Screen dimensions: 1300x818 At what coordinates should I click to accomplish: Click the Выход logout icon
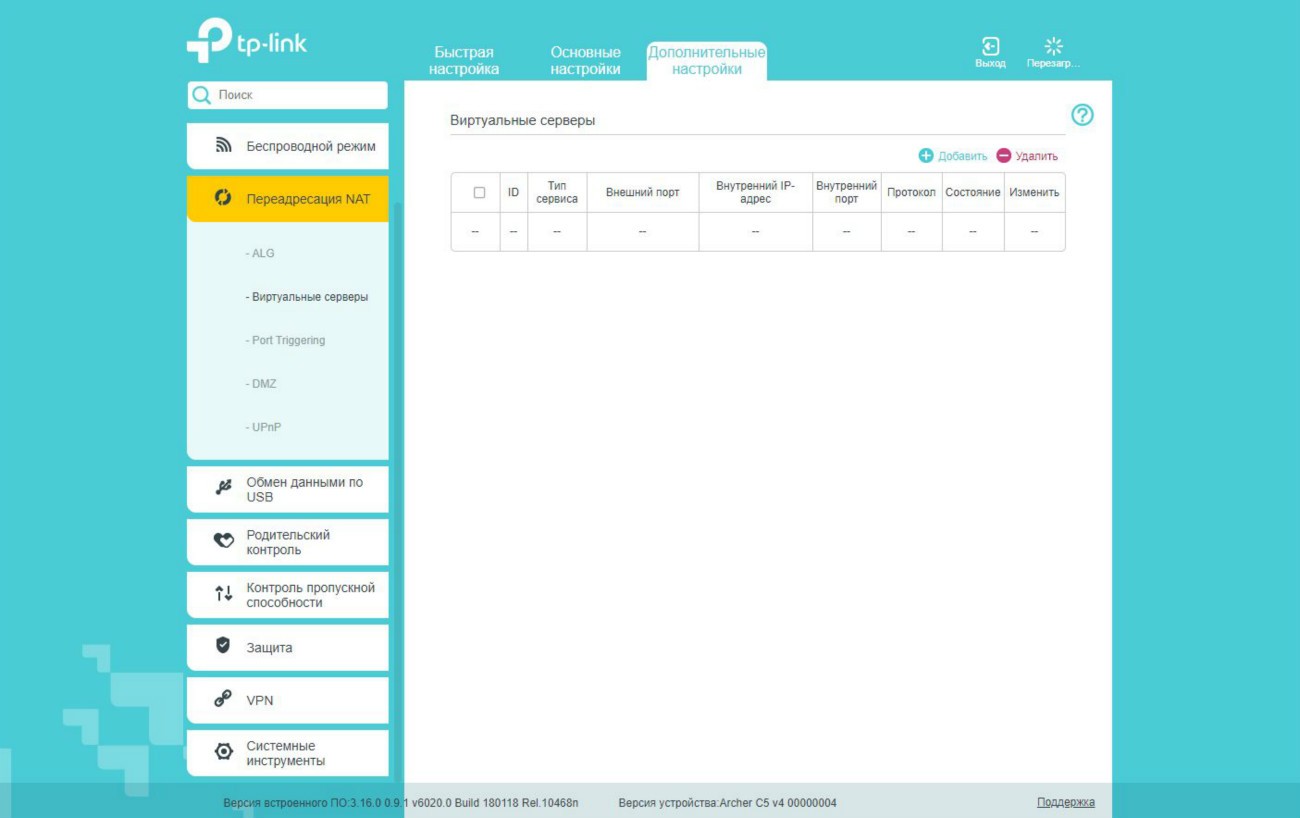[x=990, y=47]
